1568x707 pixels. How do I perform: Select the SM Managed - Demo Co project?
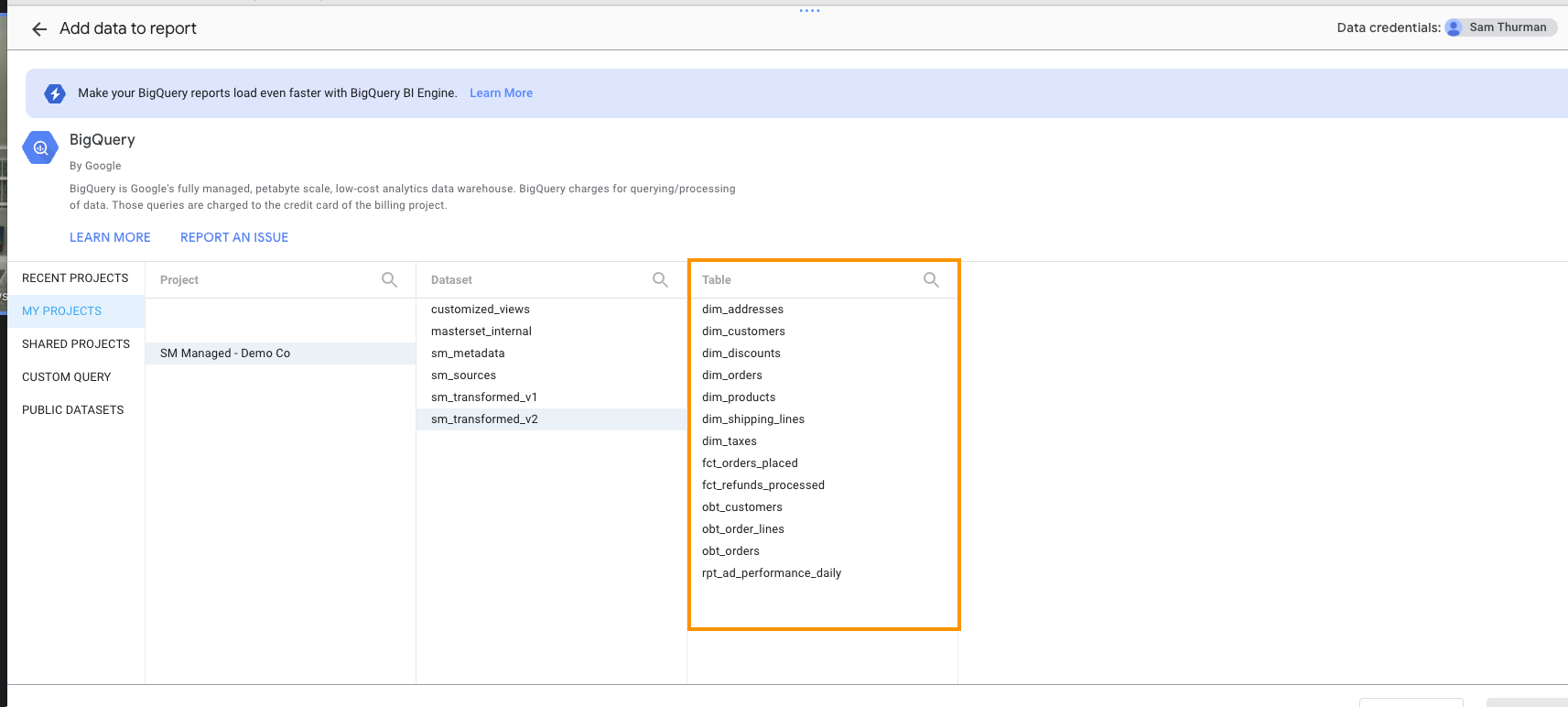280,353
